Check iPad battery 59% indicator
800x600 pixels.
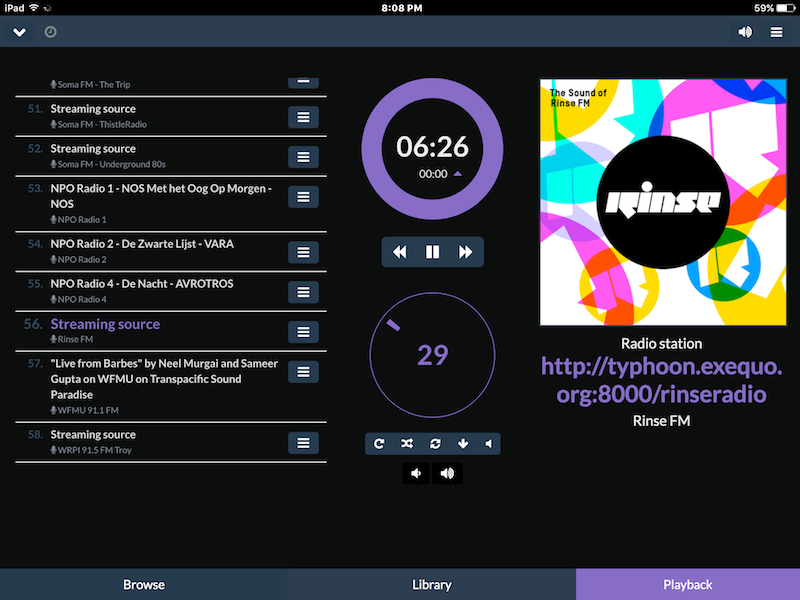[x=774, y=8]
